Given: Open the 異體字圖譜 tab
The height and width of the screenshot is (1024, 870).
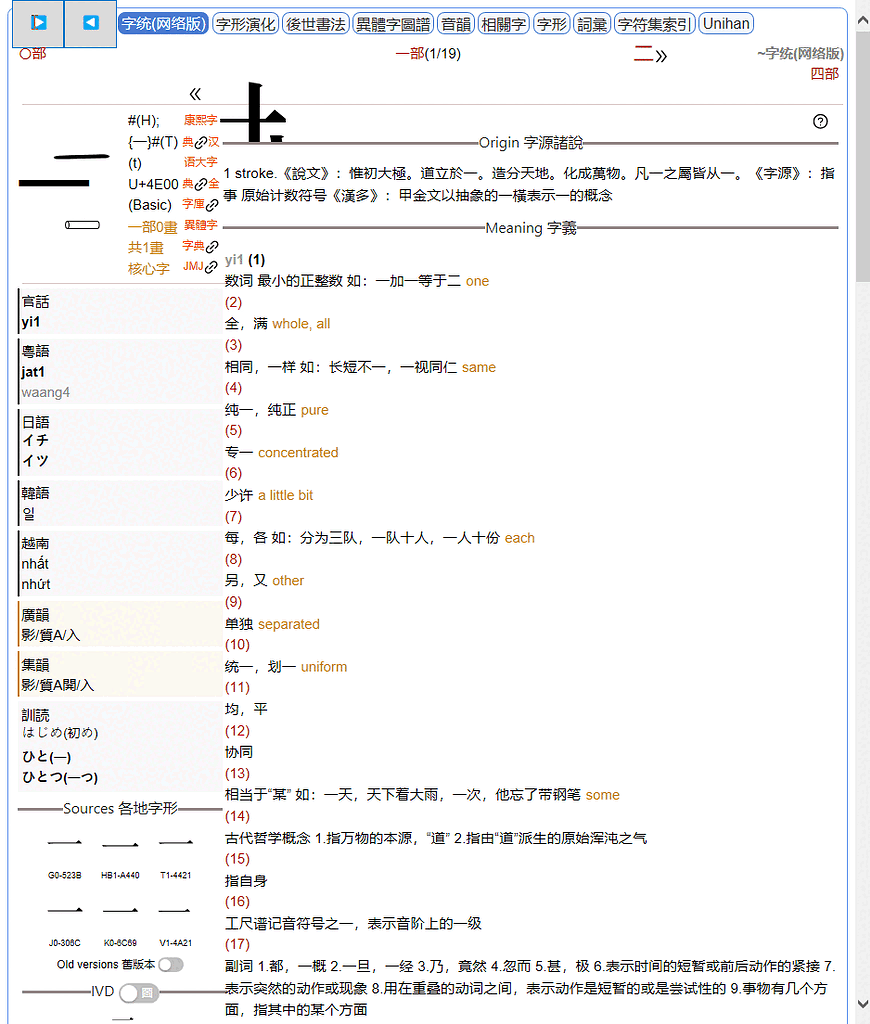Looking at the screenshot, I should [x=393, y=24].
